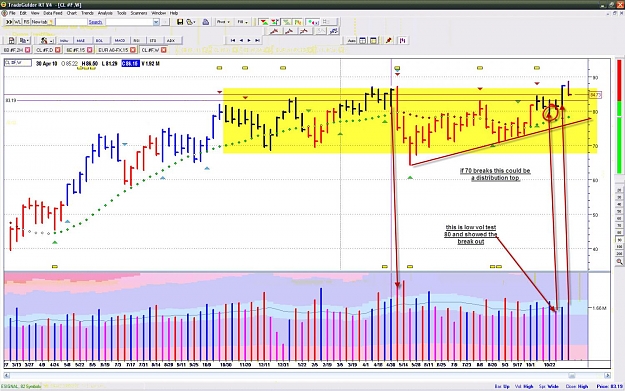Click the yellow window layout icon
625x391 pixels.
(373, 40)
